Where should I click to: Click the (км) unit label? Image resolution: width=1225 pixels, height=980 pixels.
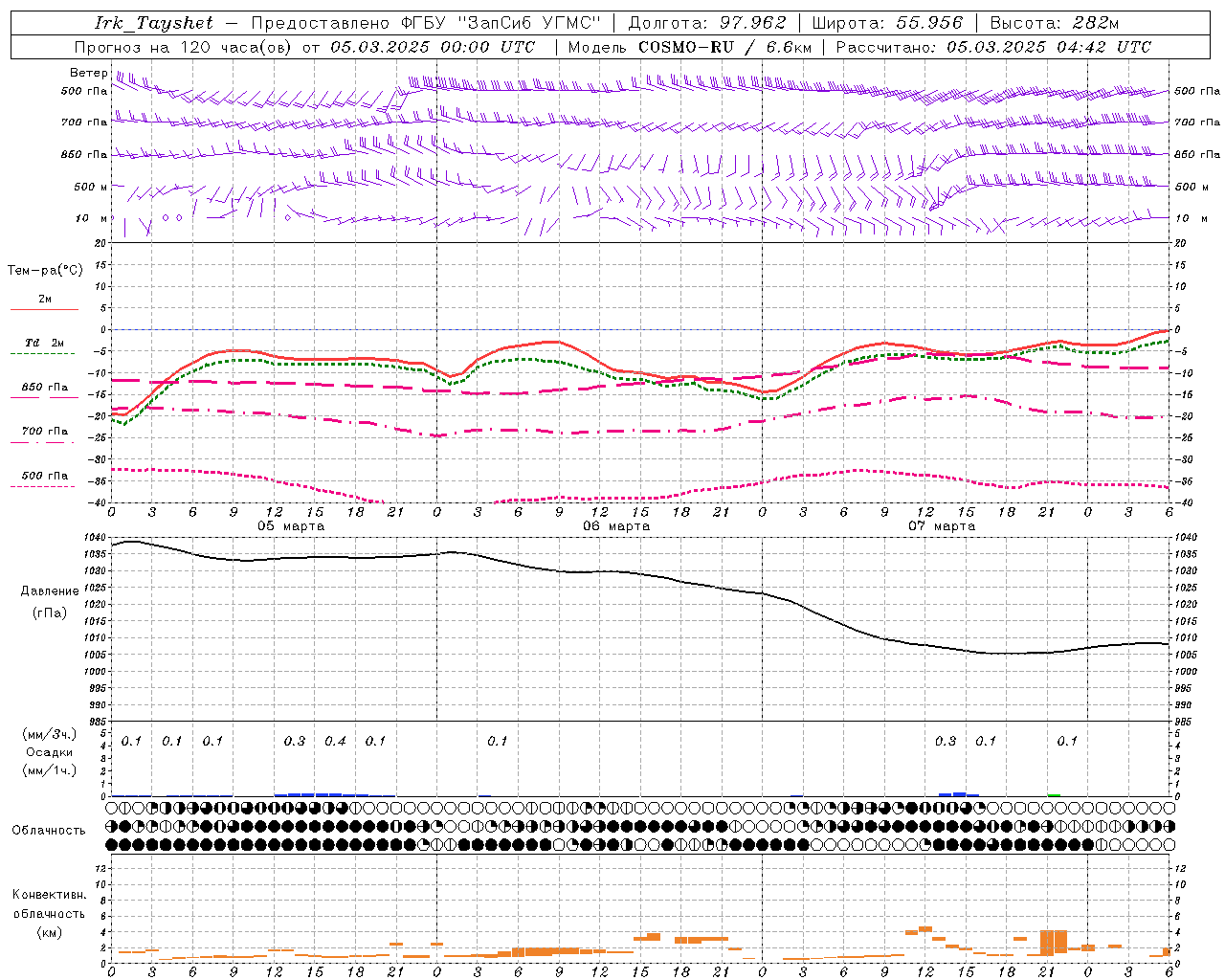[50, 932]
